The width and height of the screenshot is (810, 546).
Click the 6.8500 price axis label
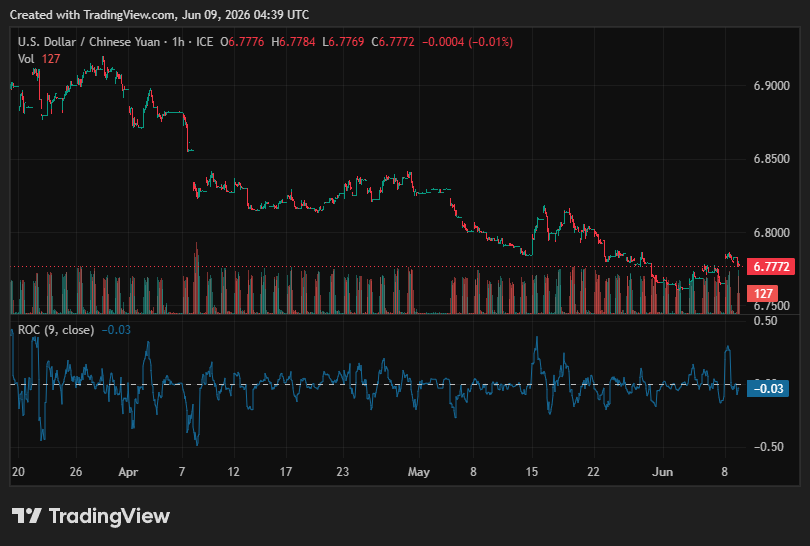[771, 159]
